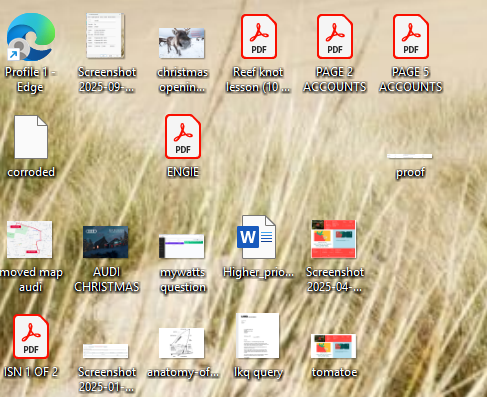Click the 'anatomy-of...' file name label
Viewport: 487px width, 397px height.
(x=183, y=372)
